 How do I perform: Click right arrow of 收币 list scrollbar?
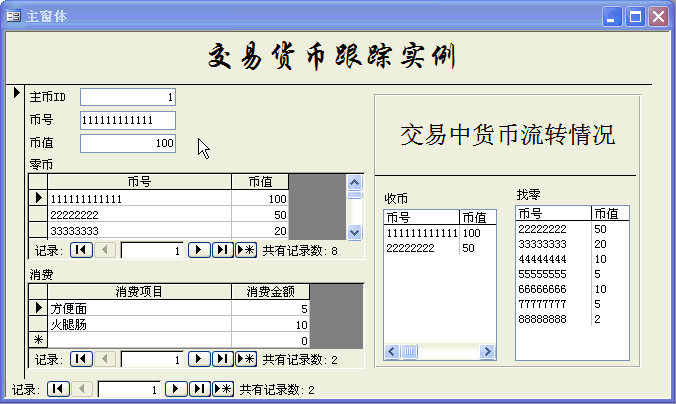(x=488, y=351)
